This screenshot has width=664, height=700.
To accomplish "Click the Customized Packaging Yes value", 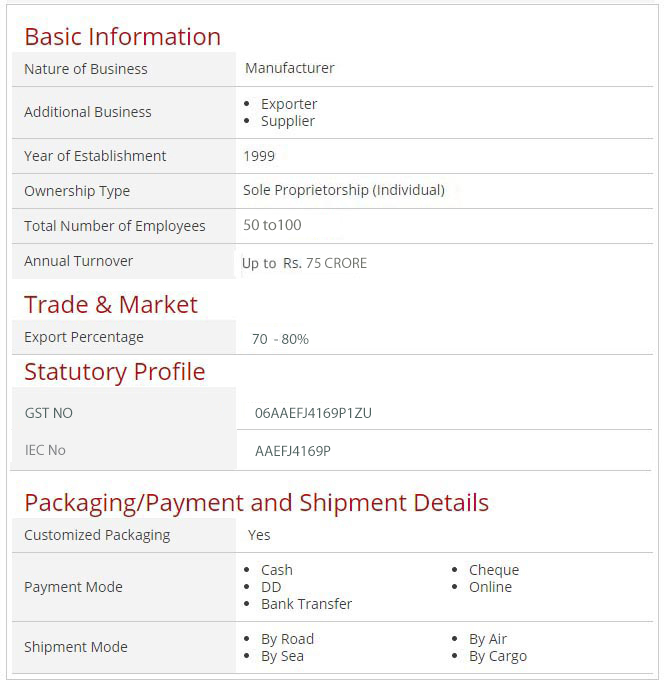I will click(259, 535).
